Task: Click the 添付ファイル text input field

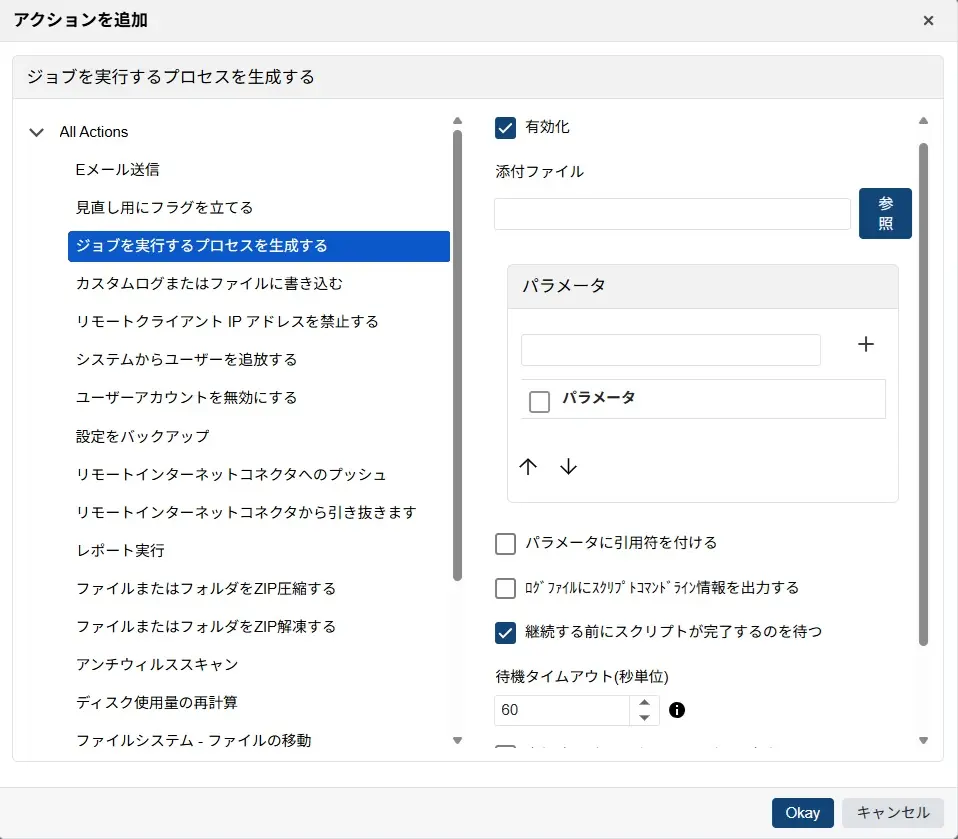Action: [672, 214]
